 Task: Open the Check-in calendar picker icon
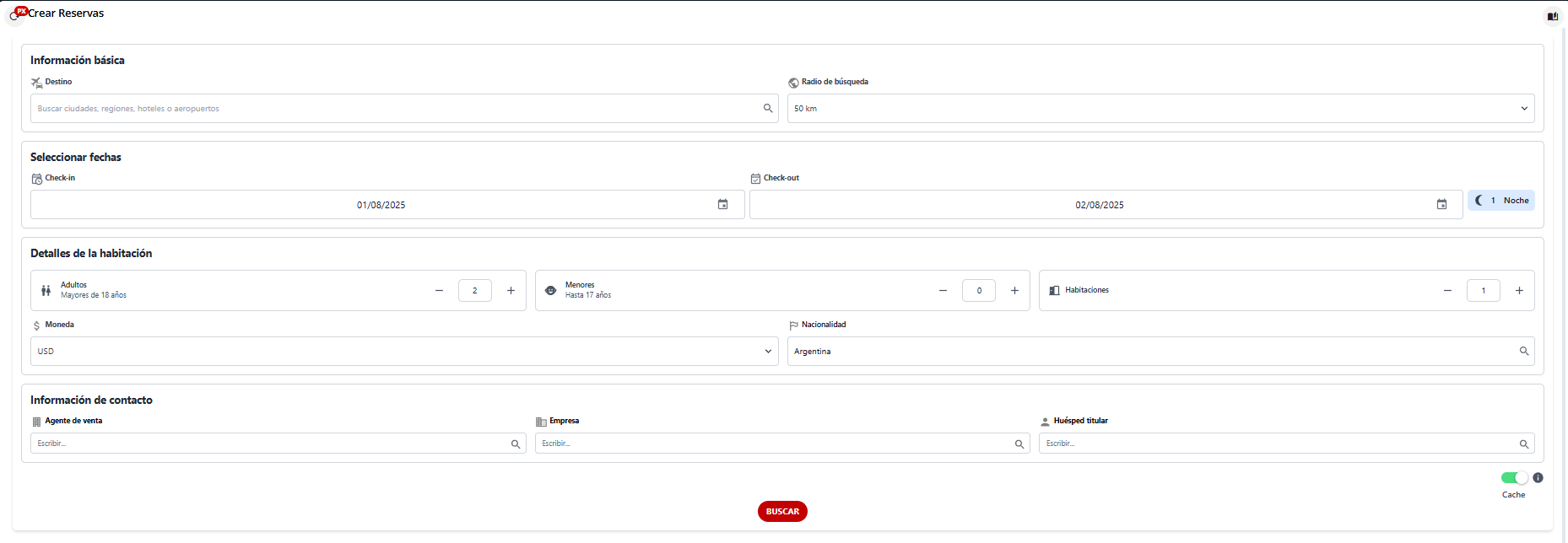point(722,204)
